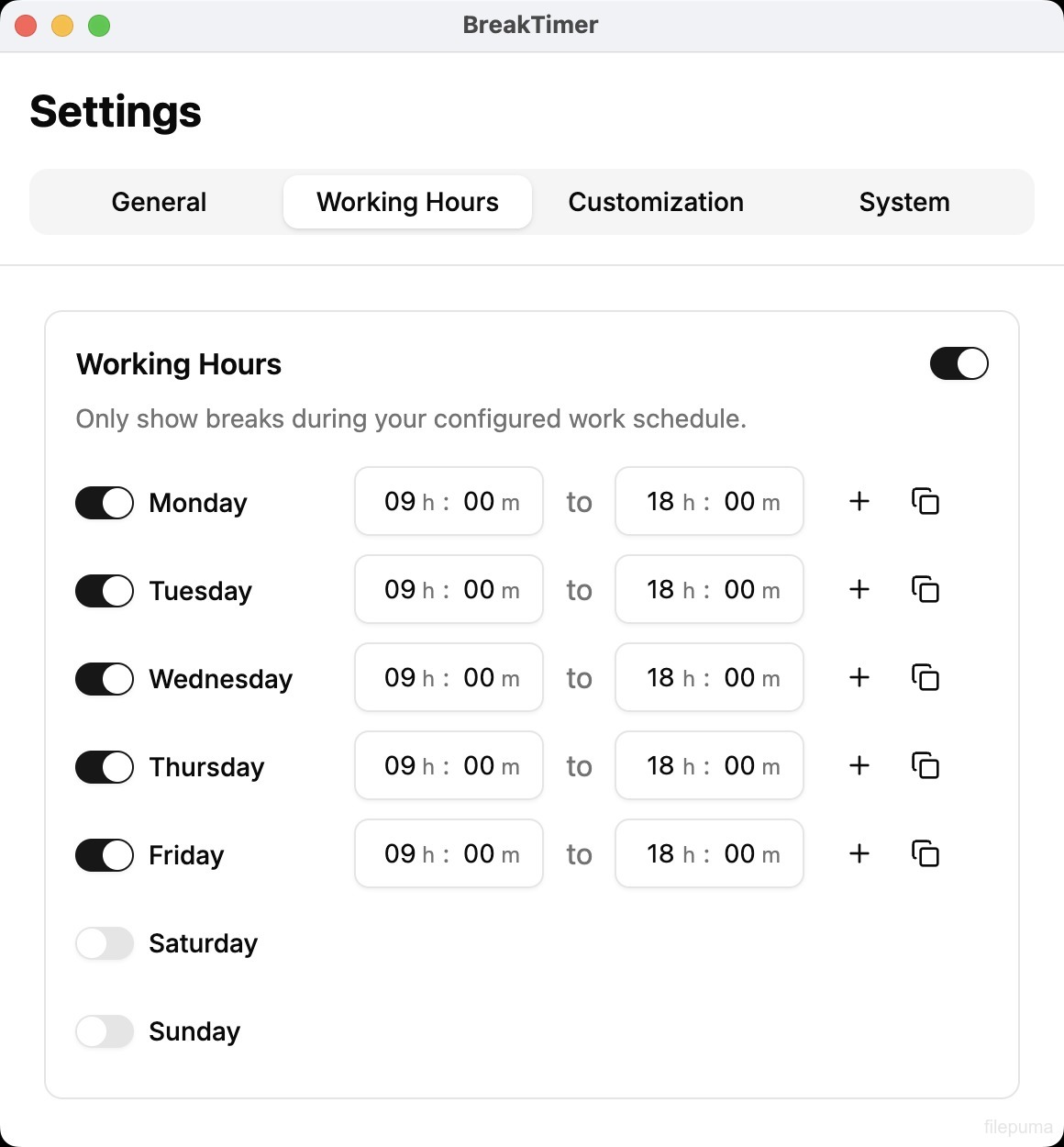Add another time range for Monday
Viewport: 1064px width, 1147px height.
859,501
